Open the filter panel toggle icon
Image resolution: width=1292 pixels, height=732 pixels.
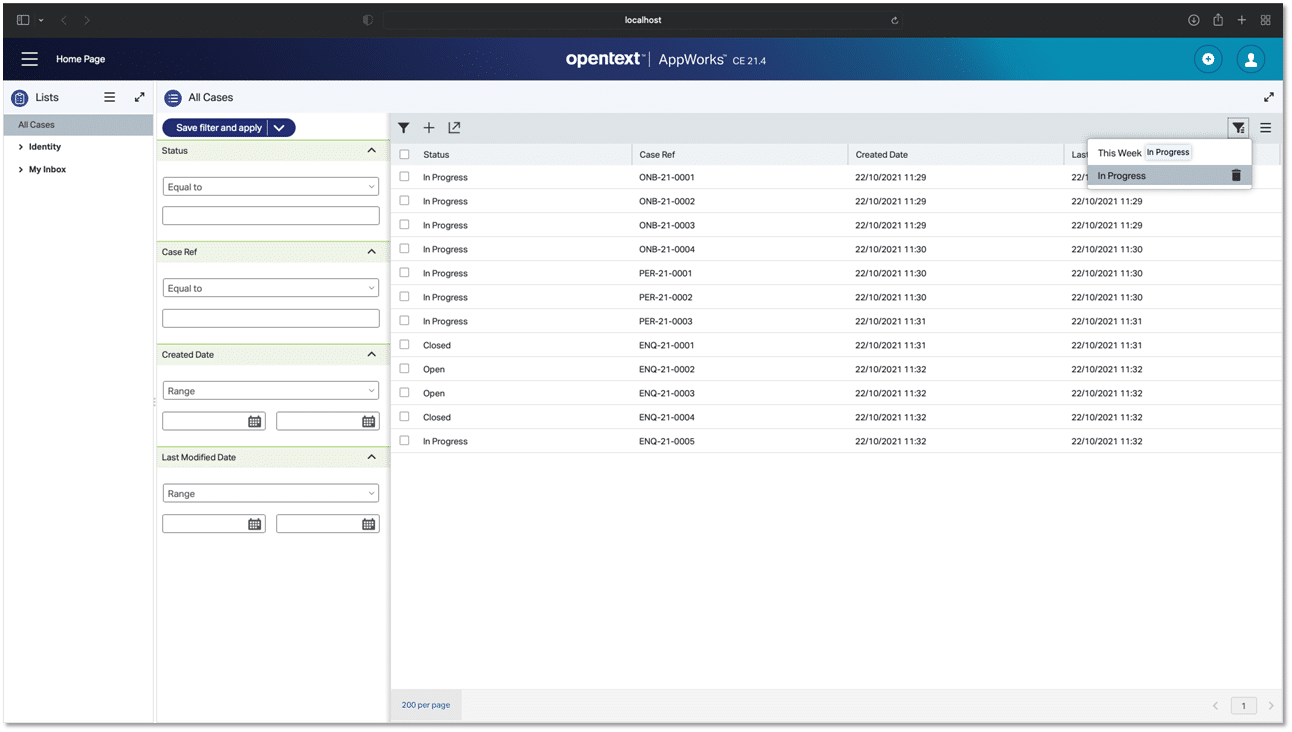404,128
